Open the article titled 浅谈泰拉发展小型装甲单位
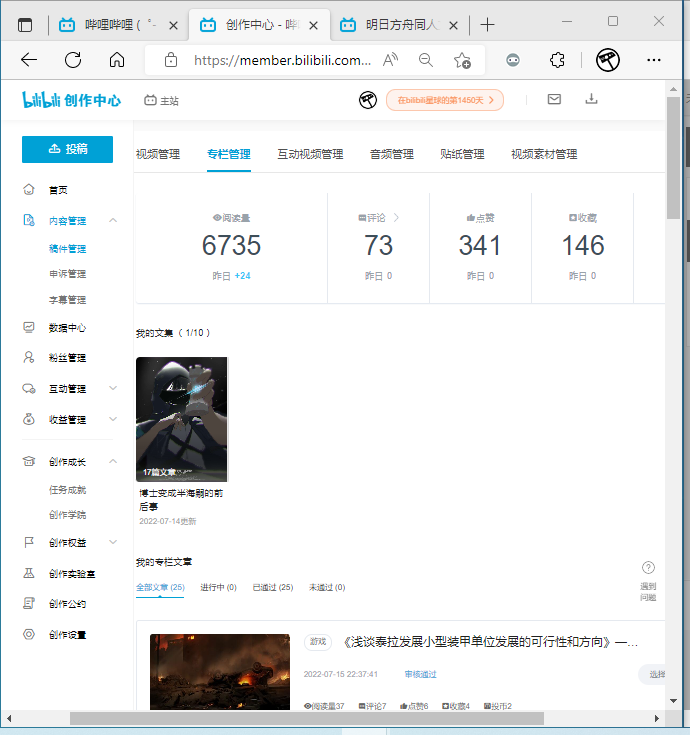 (490, 642)
